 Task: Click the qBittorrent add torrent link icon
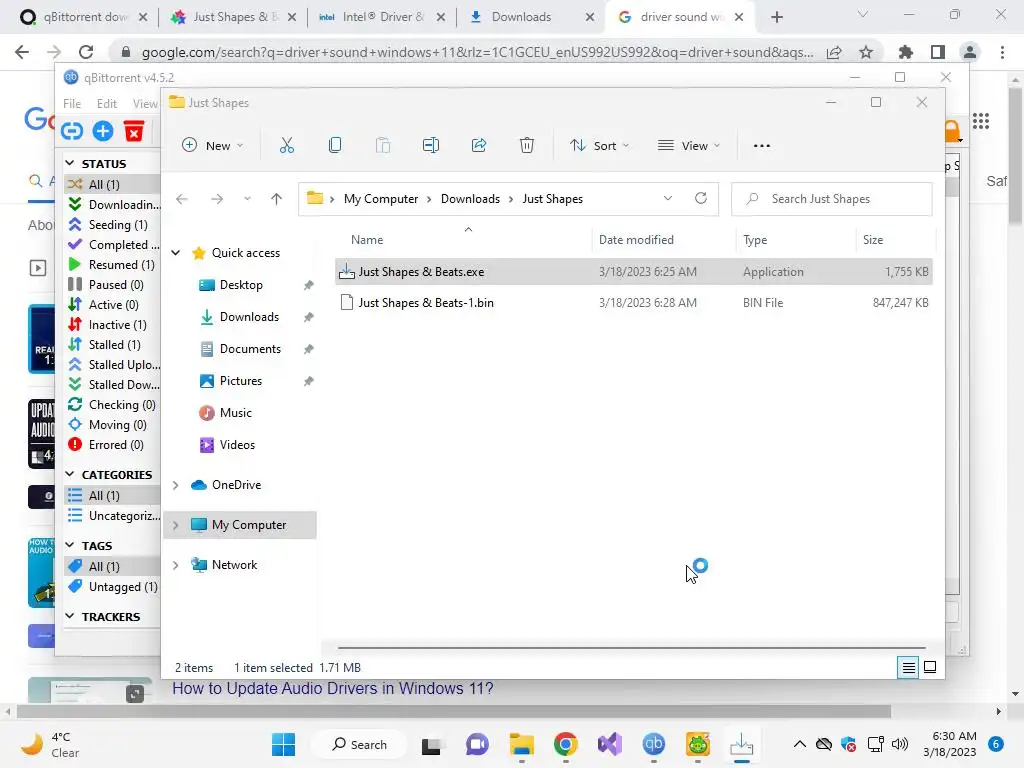(x=72, y=131)
